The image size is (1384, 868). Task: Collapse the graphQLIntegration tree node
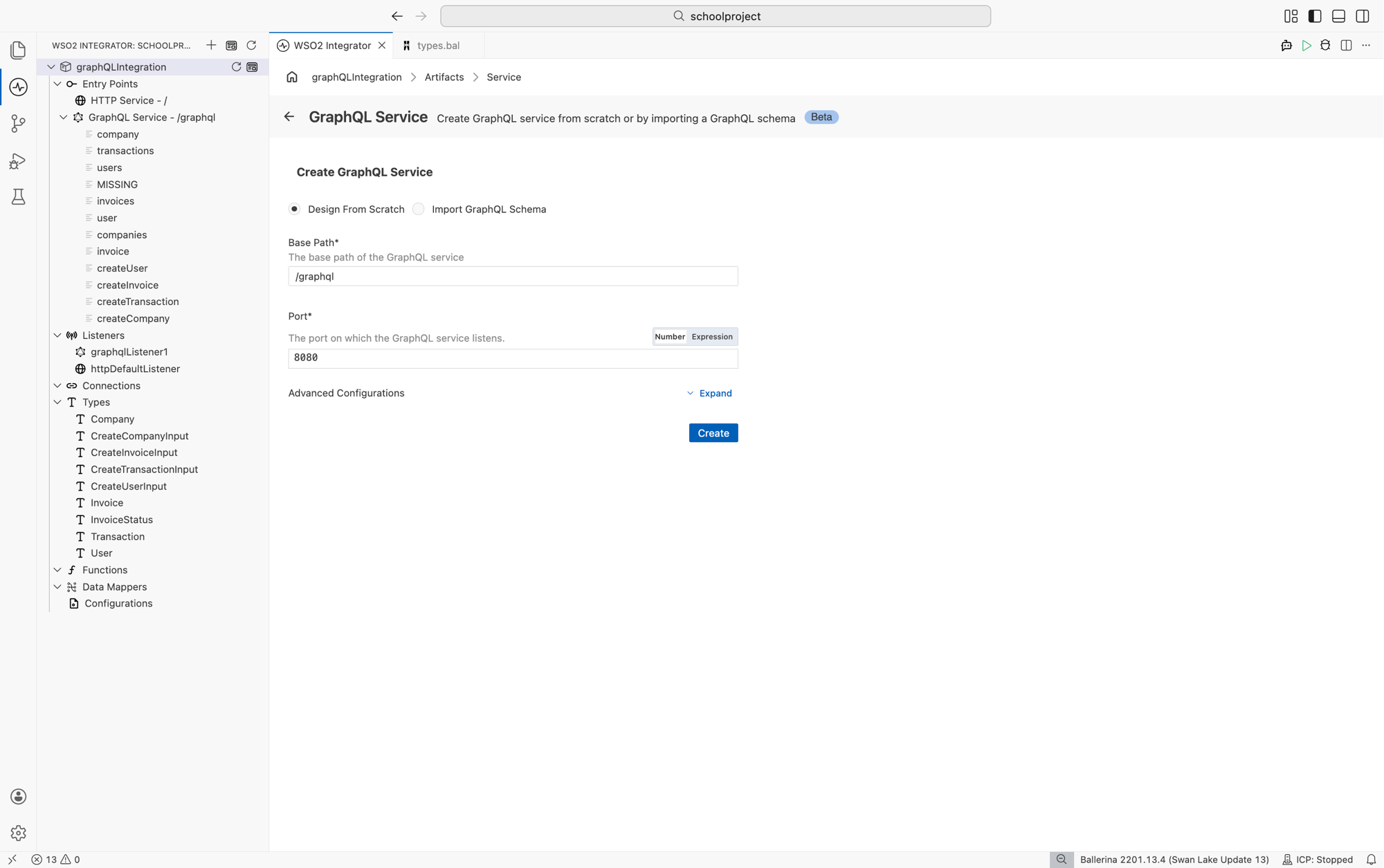tap(51, 67)
